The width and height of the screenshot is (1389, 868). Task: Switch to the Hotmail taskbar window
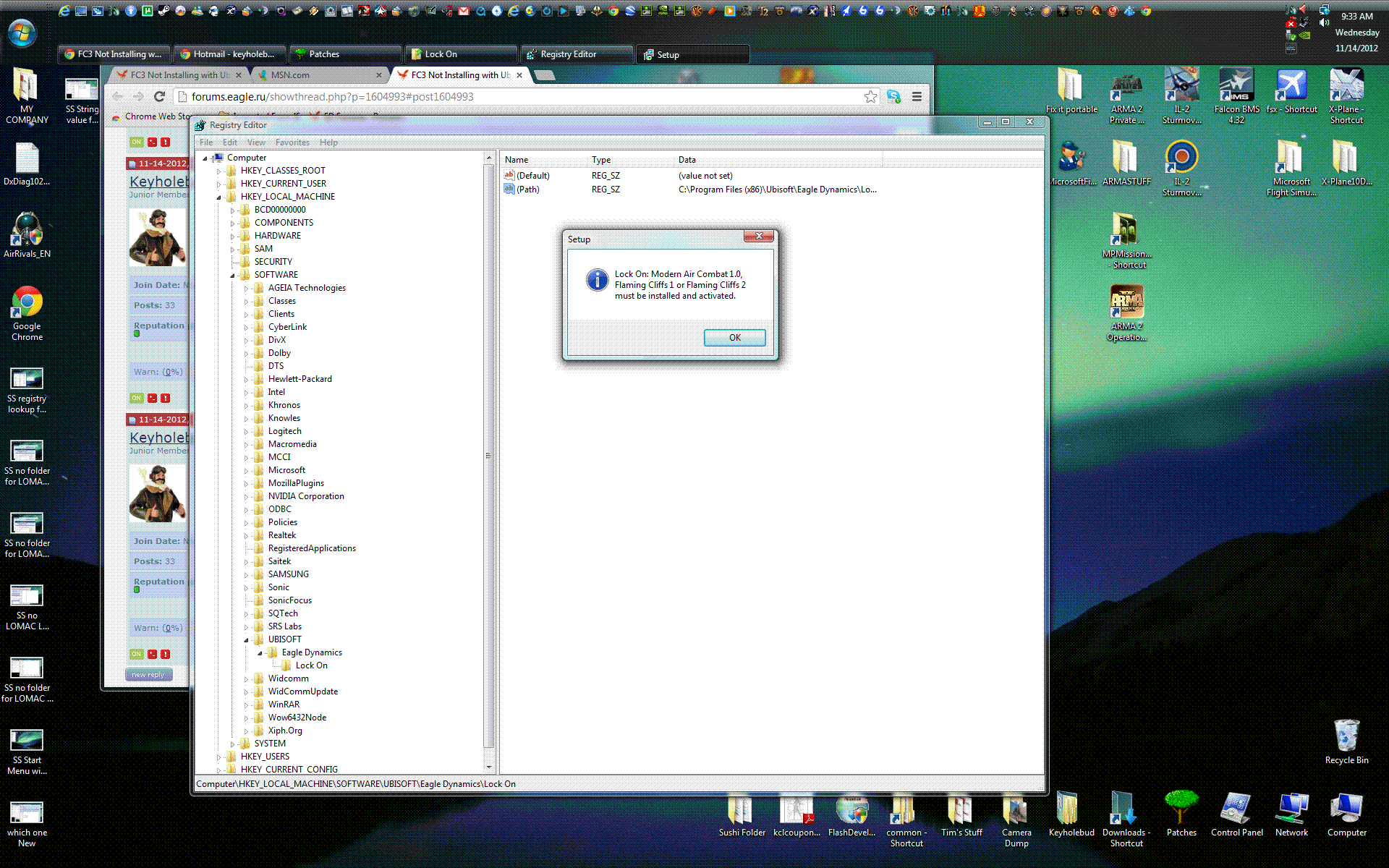point(230,54)
